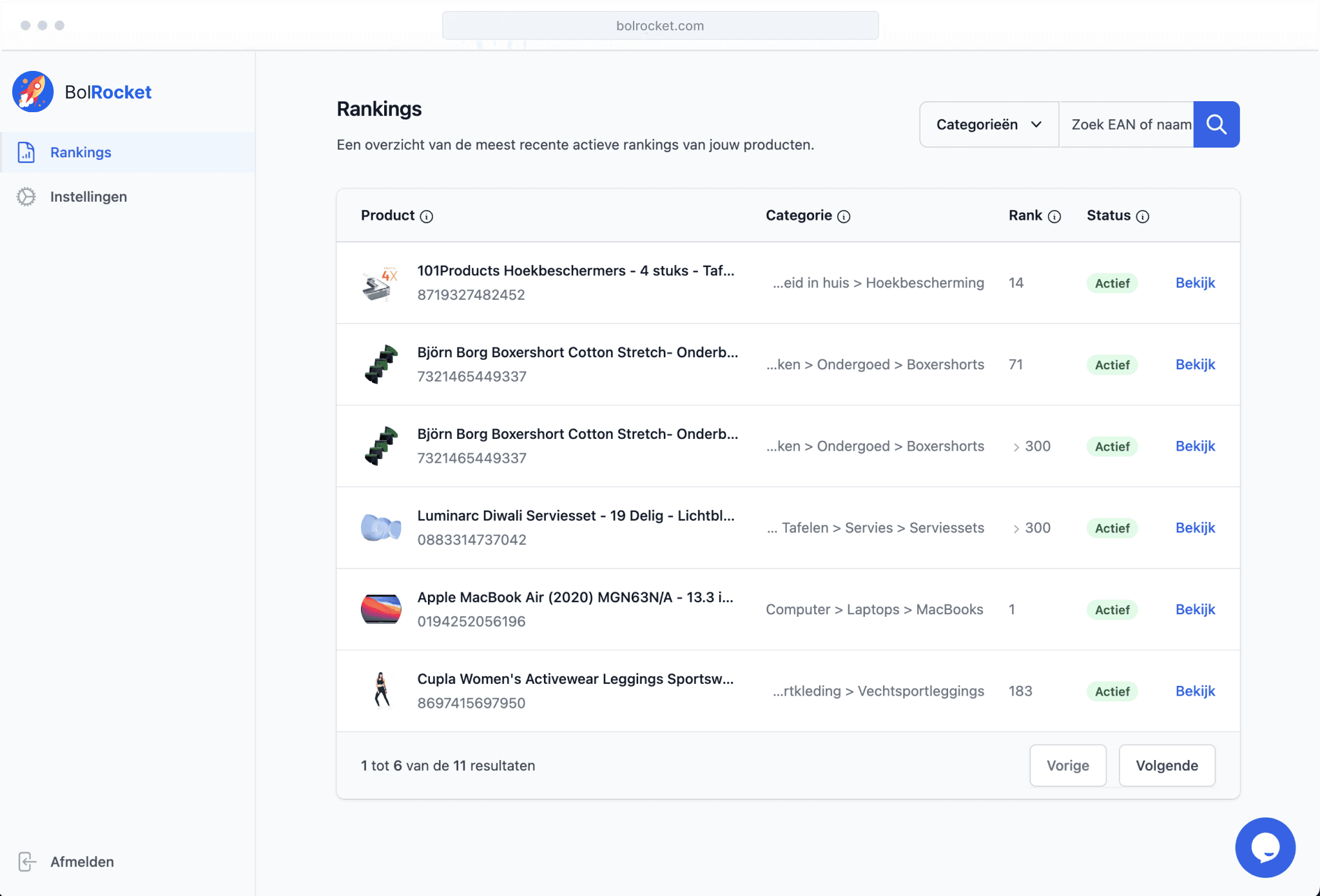
Task: Click category ending in Vechtsportleggings
Action: (x=878, y=691)
